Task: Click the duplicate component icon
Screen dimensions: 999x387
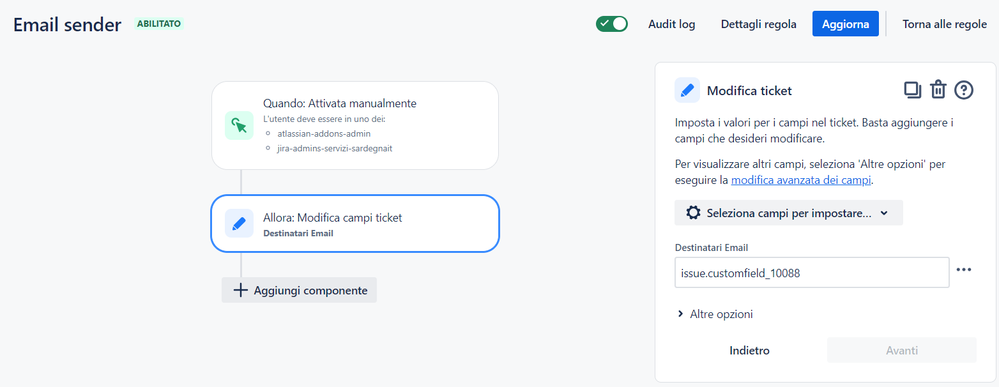Action: [x=912, y=90]
